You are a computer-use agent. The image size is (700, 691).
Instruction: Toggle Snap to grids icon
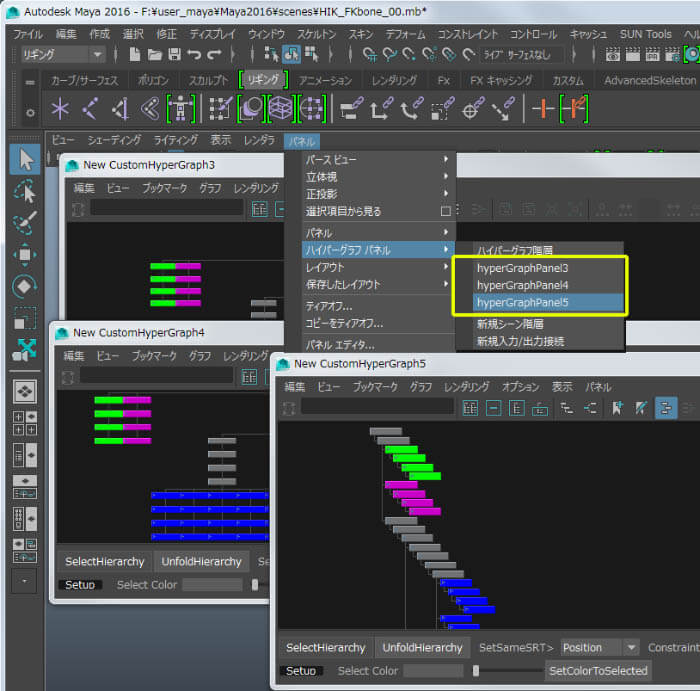tap(370, 54)
